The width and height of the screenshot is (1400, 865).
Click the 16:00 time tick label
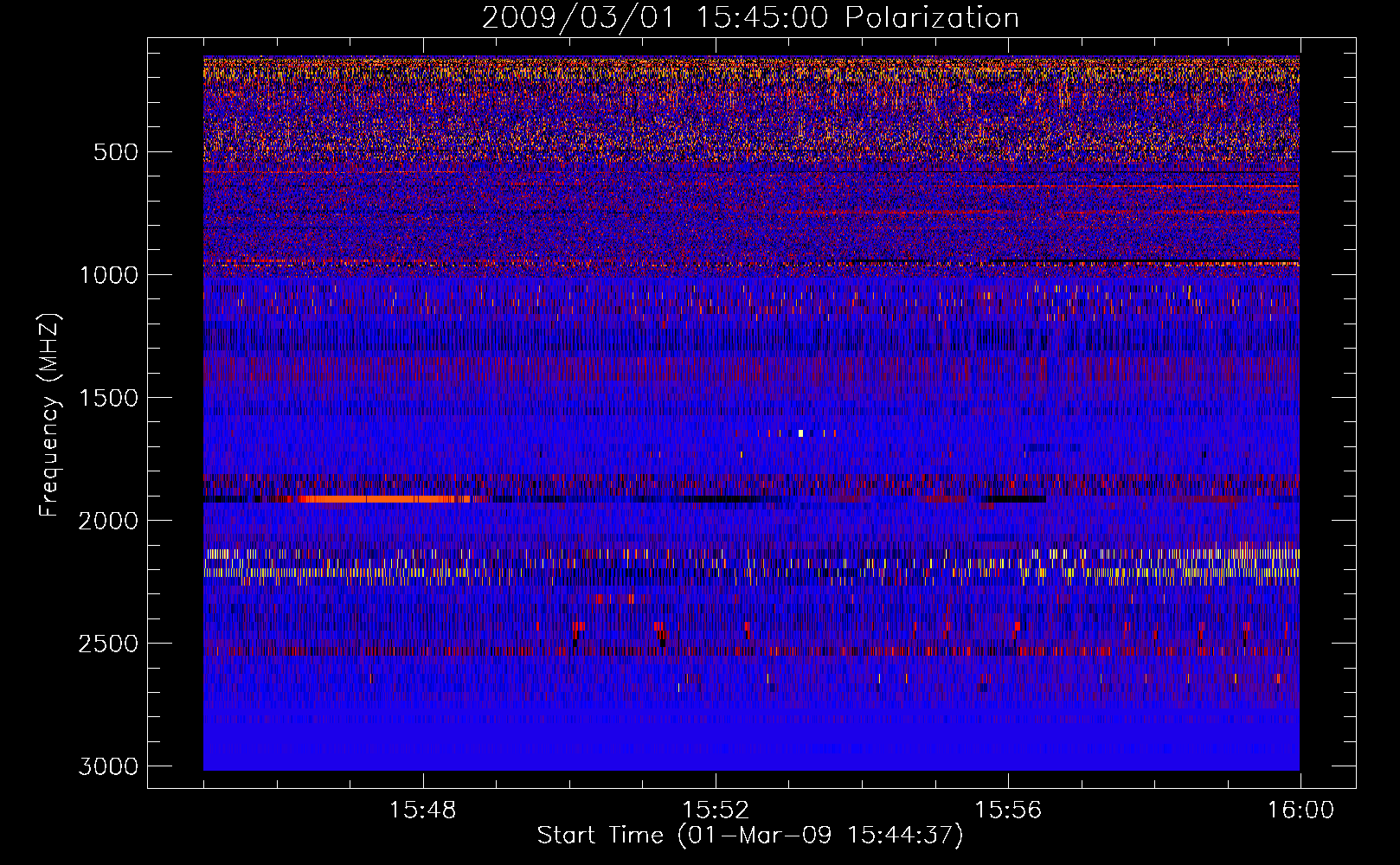1300,811
